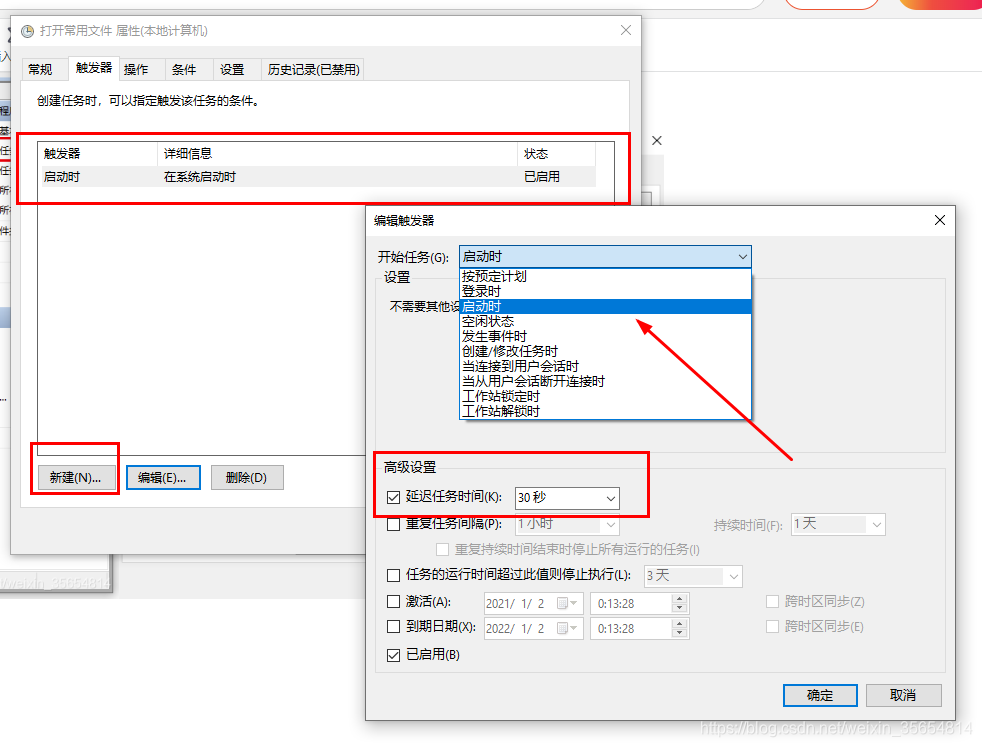Close the background panel behind properties window

656,141
